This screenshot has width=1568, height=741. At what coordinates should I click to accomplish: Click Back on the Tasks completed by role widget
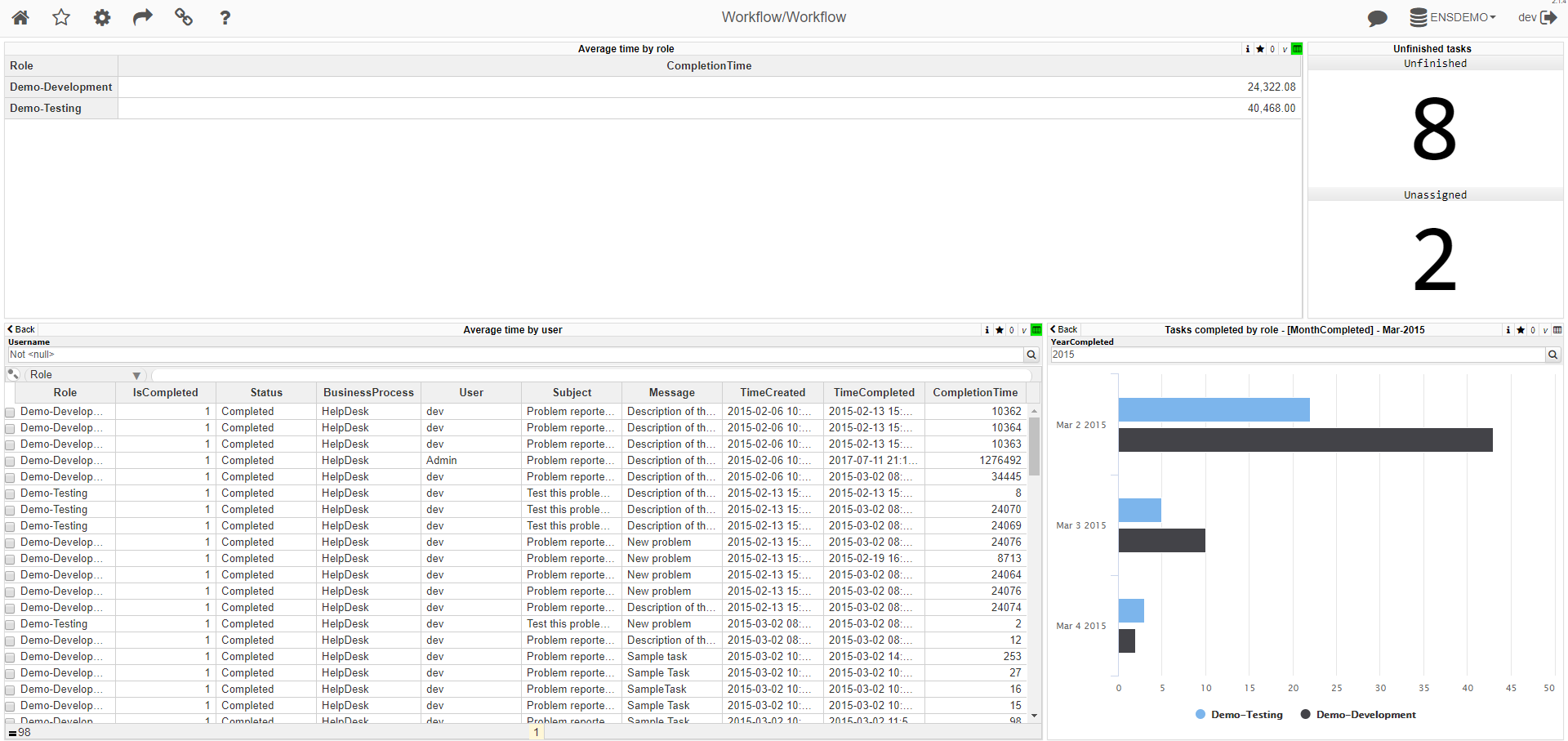point(1063,329)
